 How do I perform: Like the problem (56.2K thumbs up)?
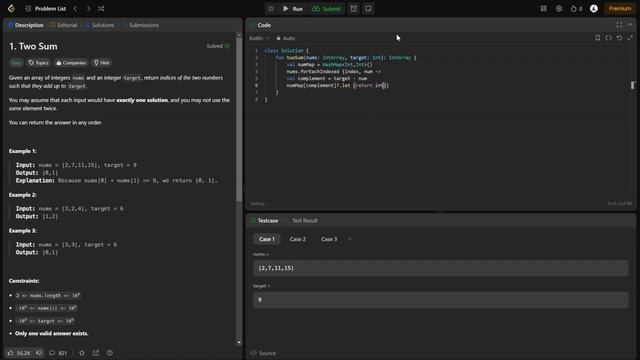point(19,353)
